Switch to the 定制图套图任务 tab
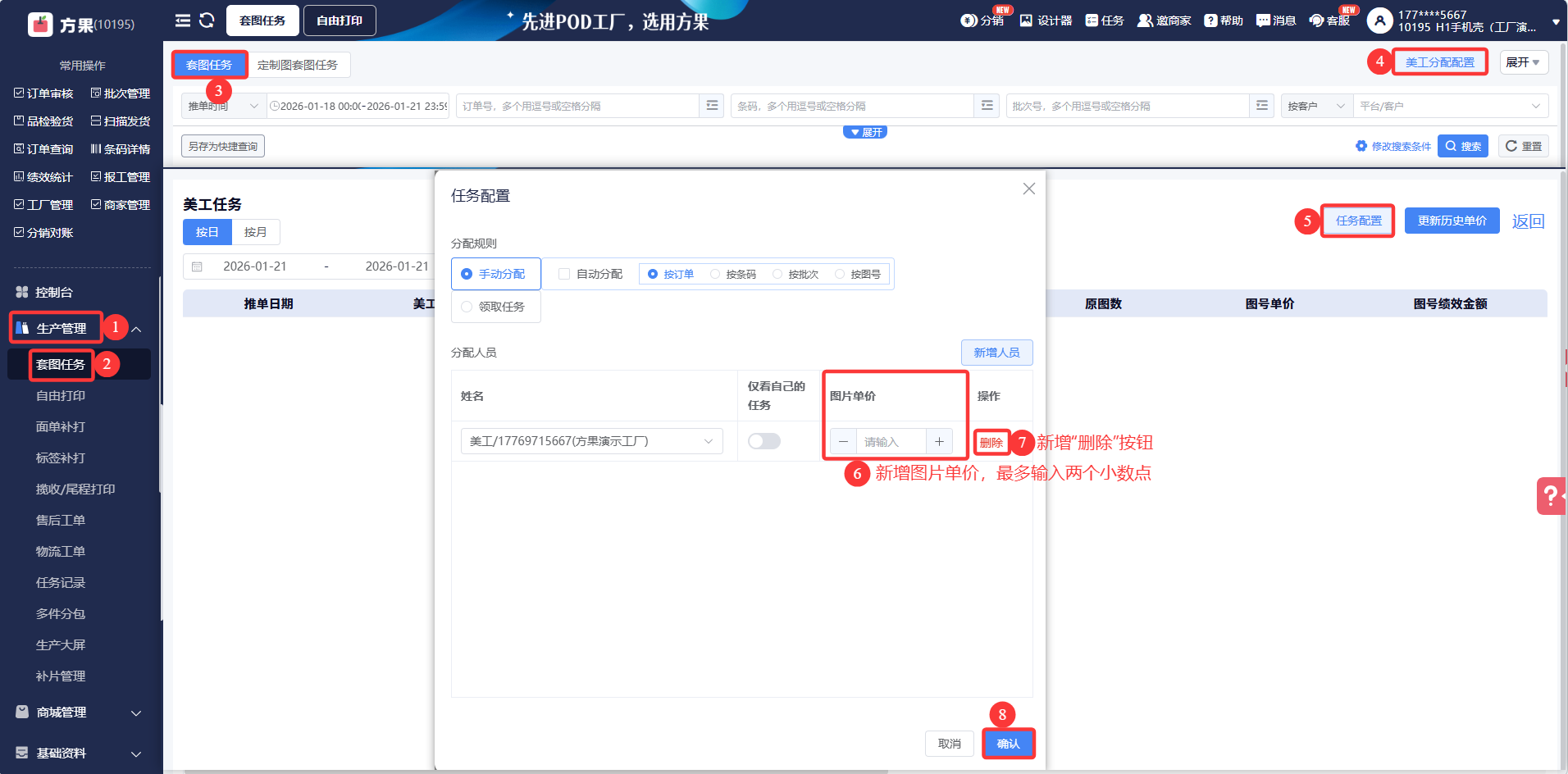This screenshot has height=774, width=1568. tap(297, 65)
